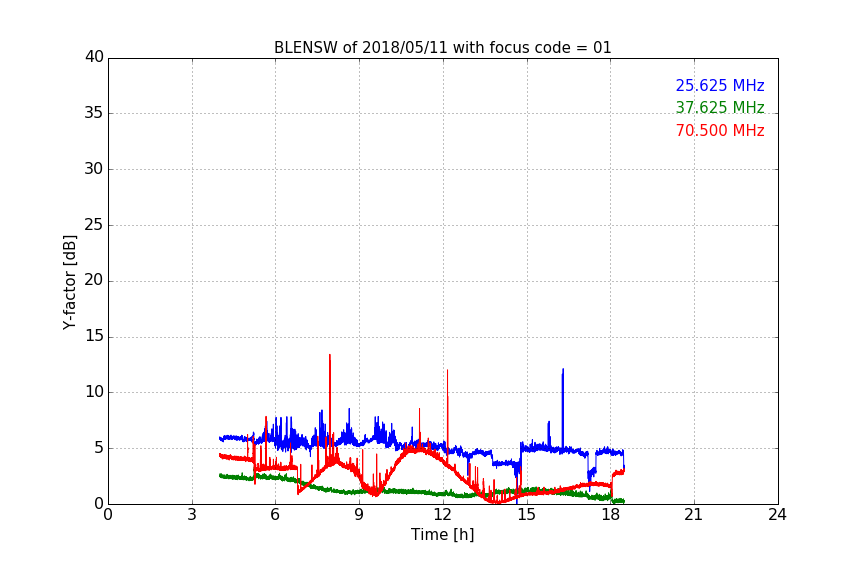Click the y-axis tick label '35'
Screen dimensions: 864x576
(94, 113)
